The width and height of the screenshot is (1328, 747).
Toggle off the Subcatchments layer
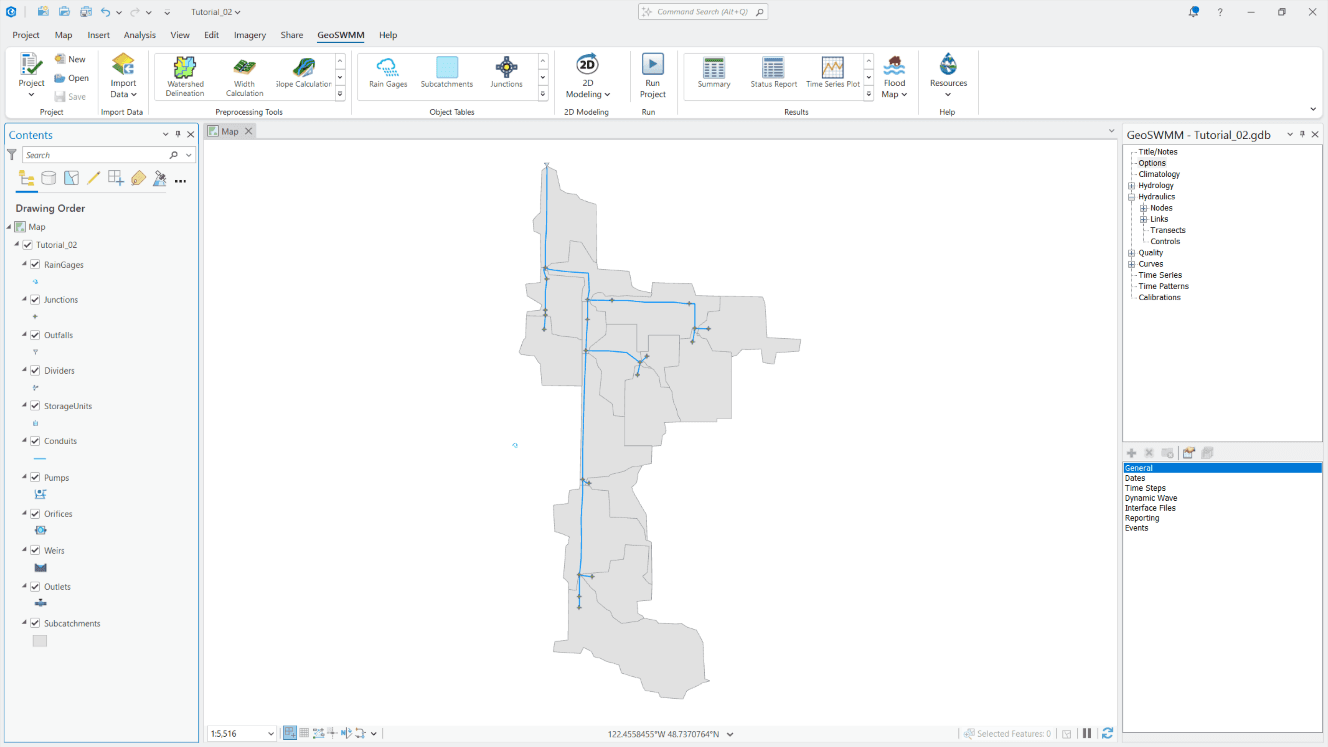(x=36, y=622)
